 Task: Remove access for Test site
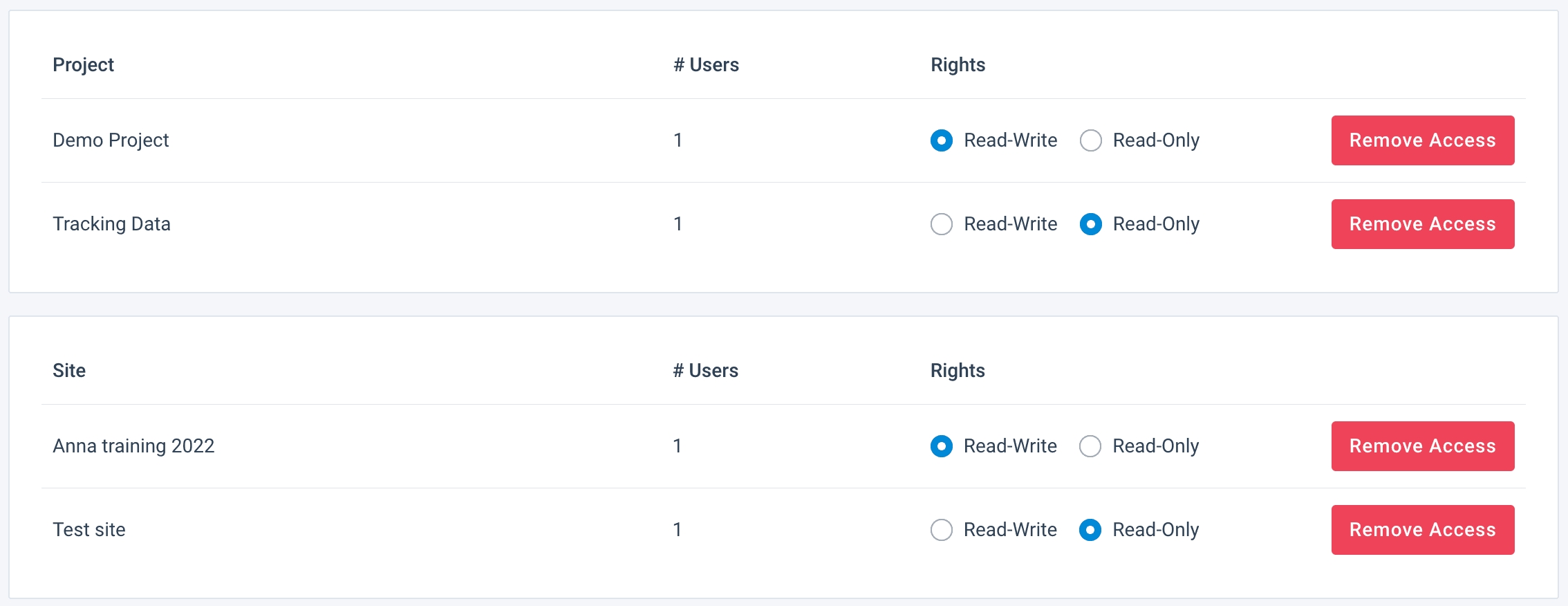tap(1422, 530)
